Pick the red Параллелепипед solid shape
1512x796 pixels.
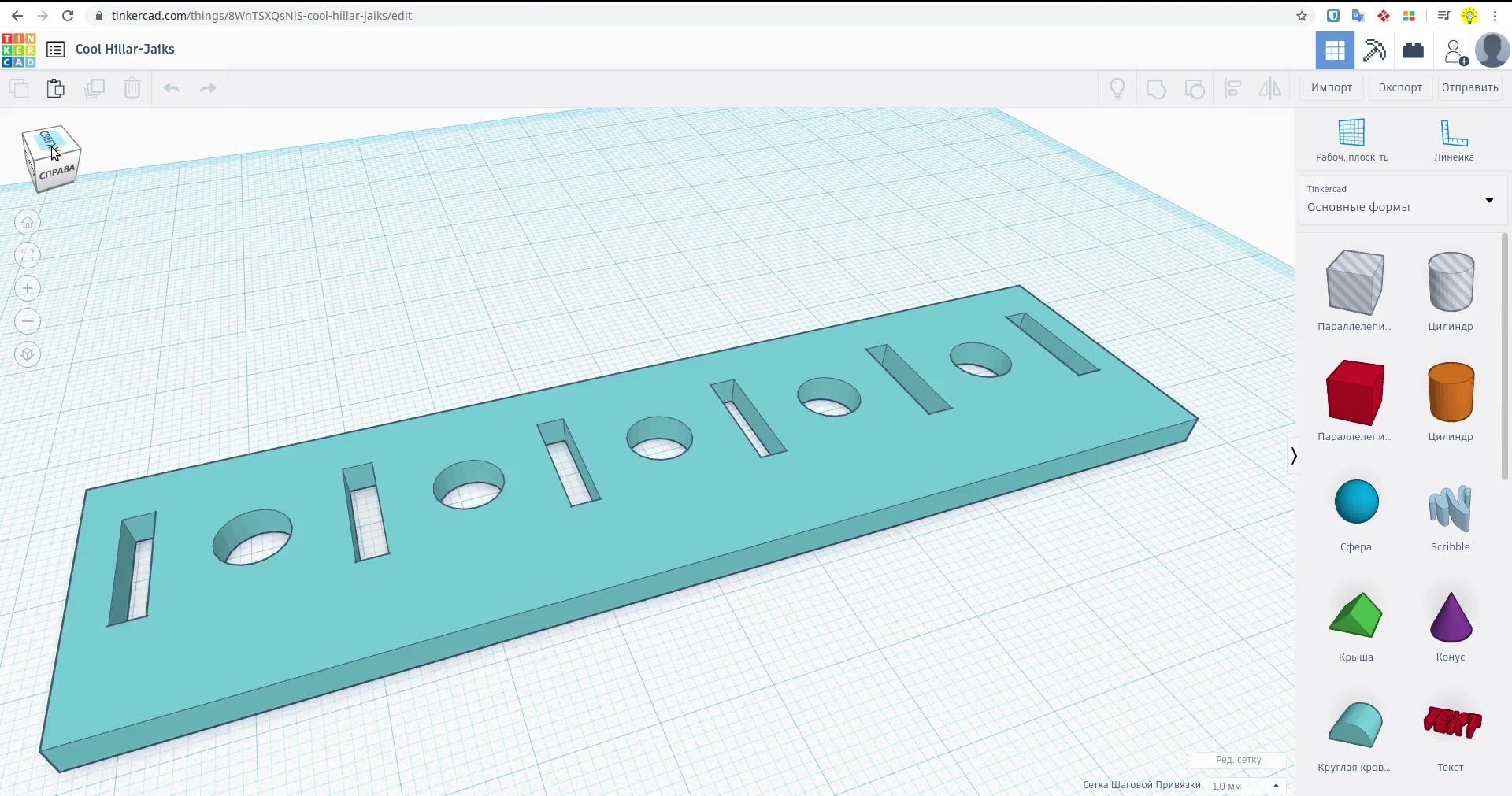(x=1354, y=401)
